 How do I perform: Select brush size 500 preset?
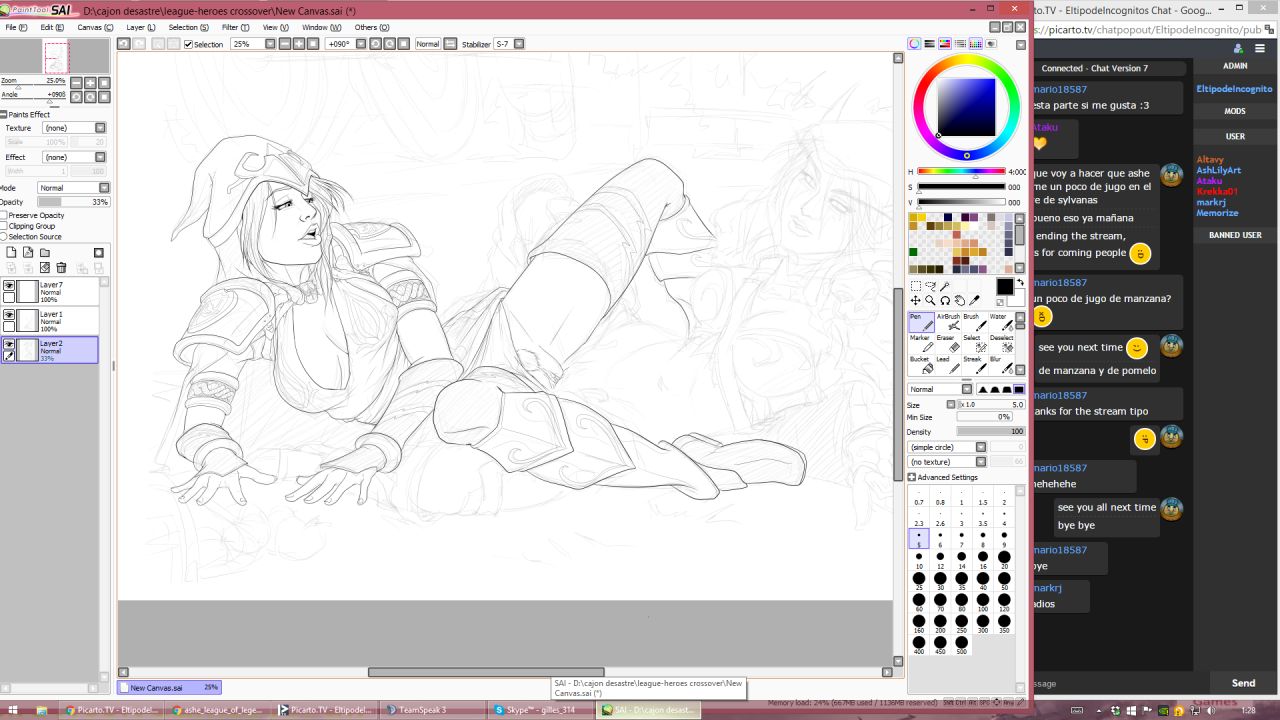pyautogui.click(x=961, y=645)
